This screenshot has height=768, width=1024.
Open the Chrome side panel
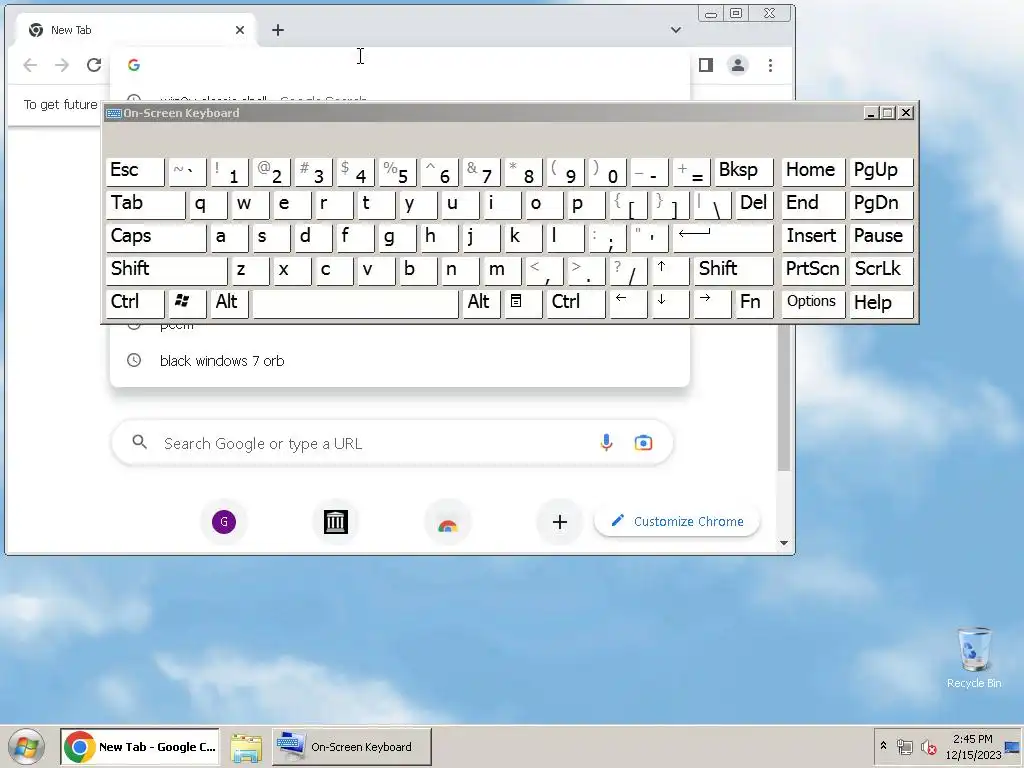[x=706, y=65]
